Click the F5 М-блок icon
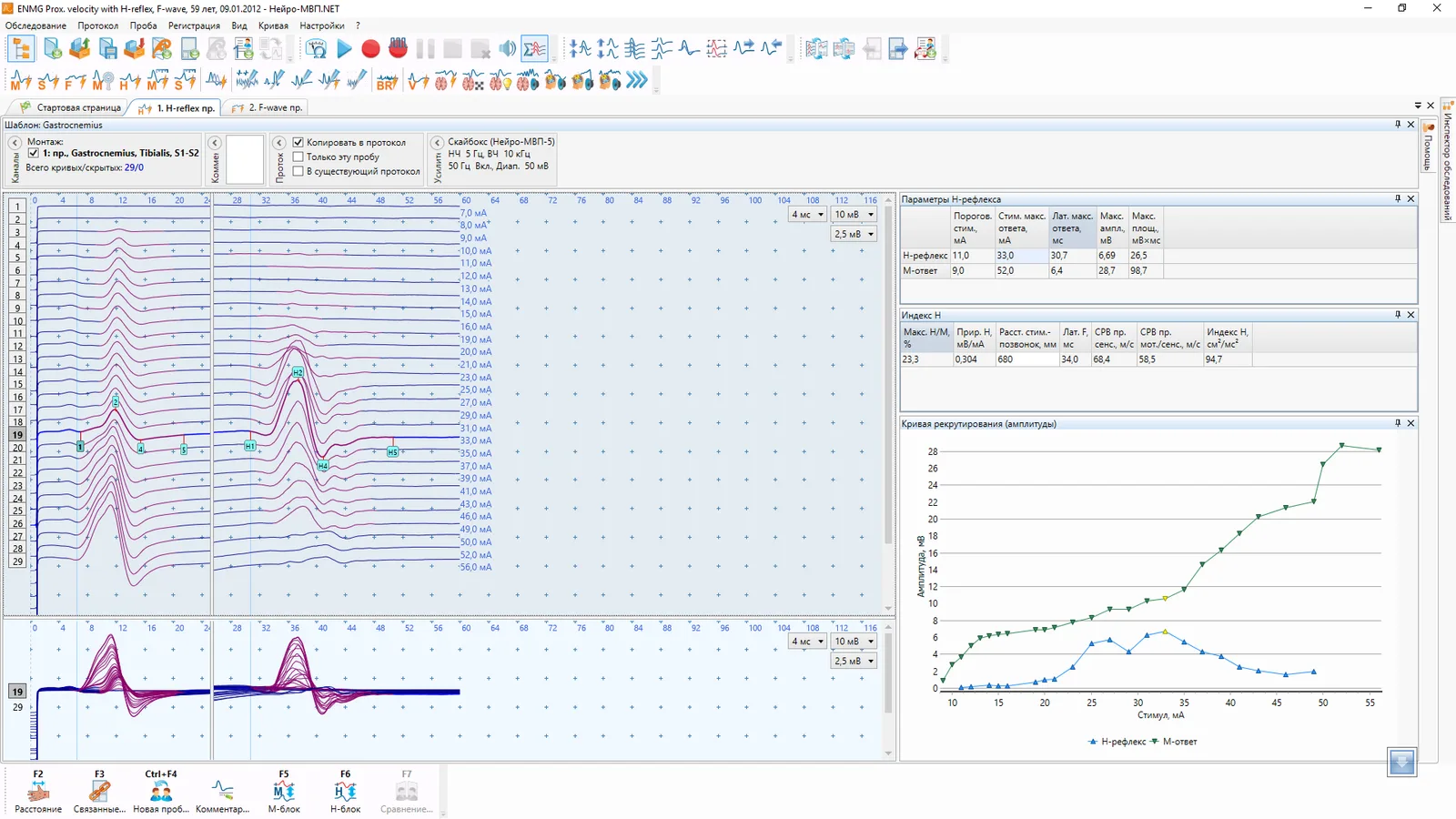 284,792
